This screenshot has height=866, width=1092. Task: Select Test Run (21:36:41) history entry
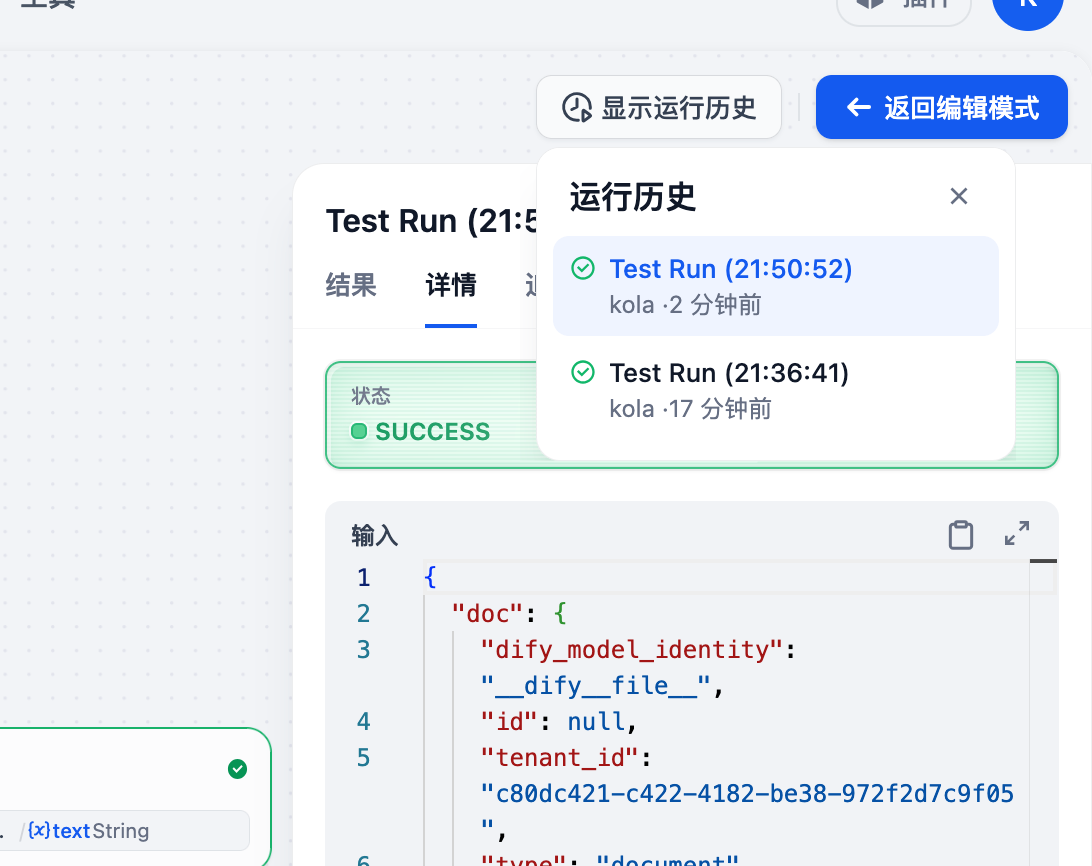(776, 390)
